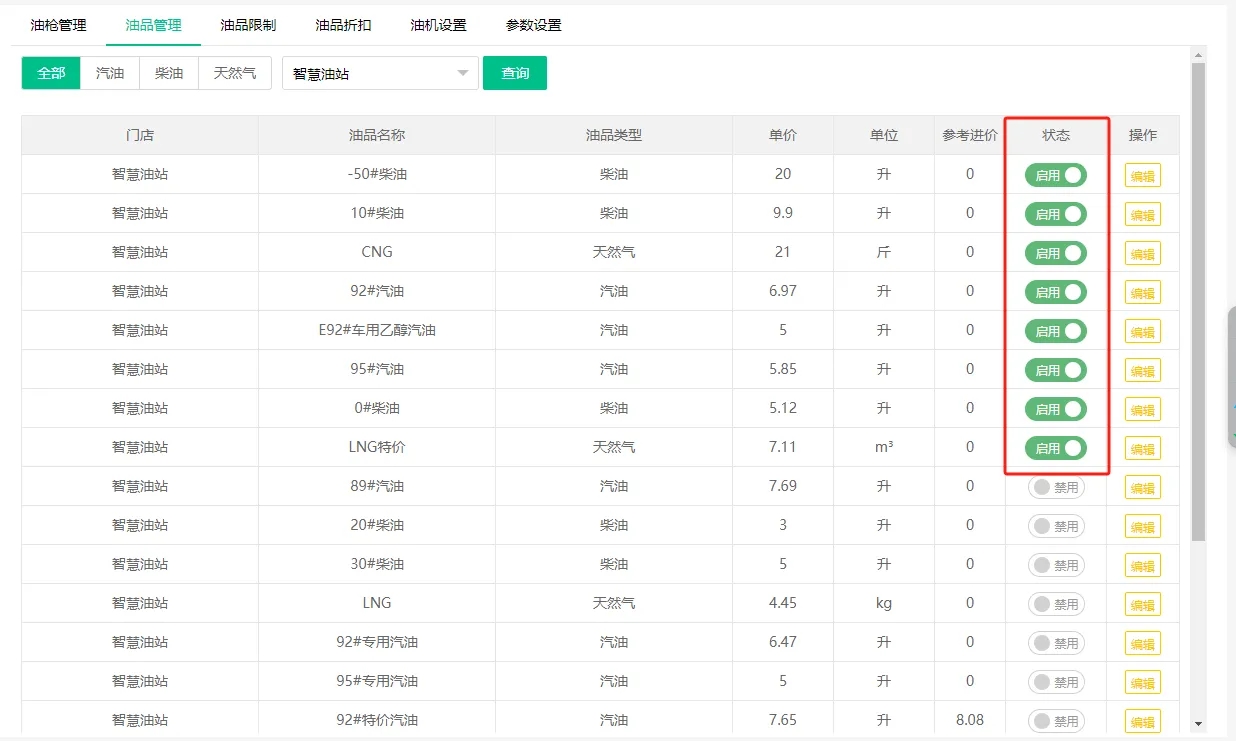Toggle off status for 0#柴油
This screenshot has height=741, width=1236.
pyautogui.click(x=1055, y=409)
